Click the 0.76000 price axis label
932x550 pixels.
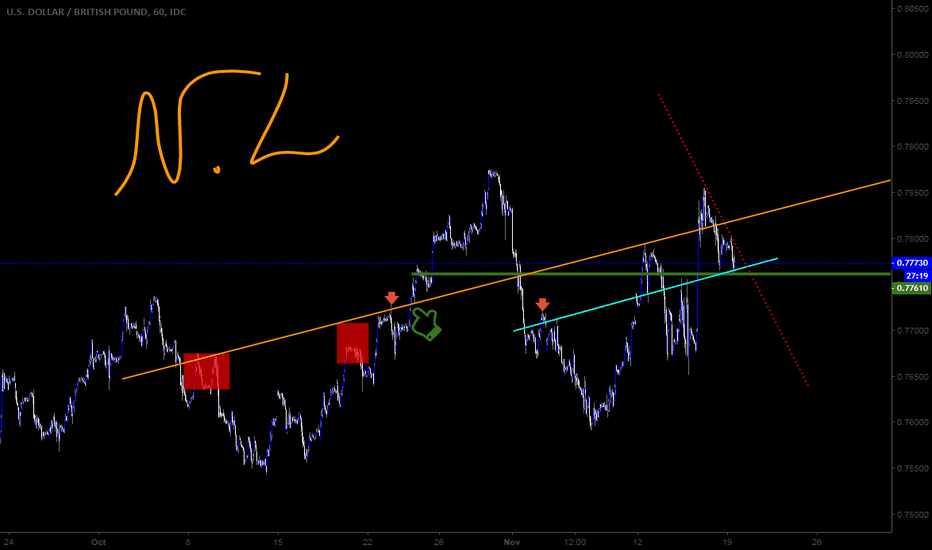click(x=912, y=423)
